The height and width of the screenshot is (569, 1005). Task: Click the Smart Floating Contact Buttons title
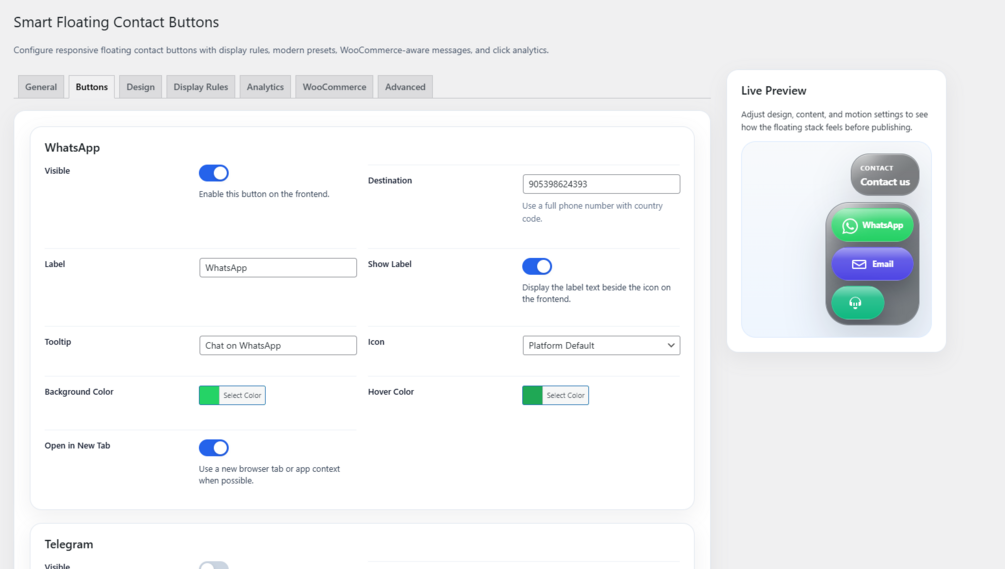pyautogui.click(x=116, y=22)
